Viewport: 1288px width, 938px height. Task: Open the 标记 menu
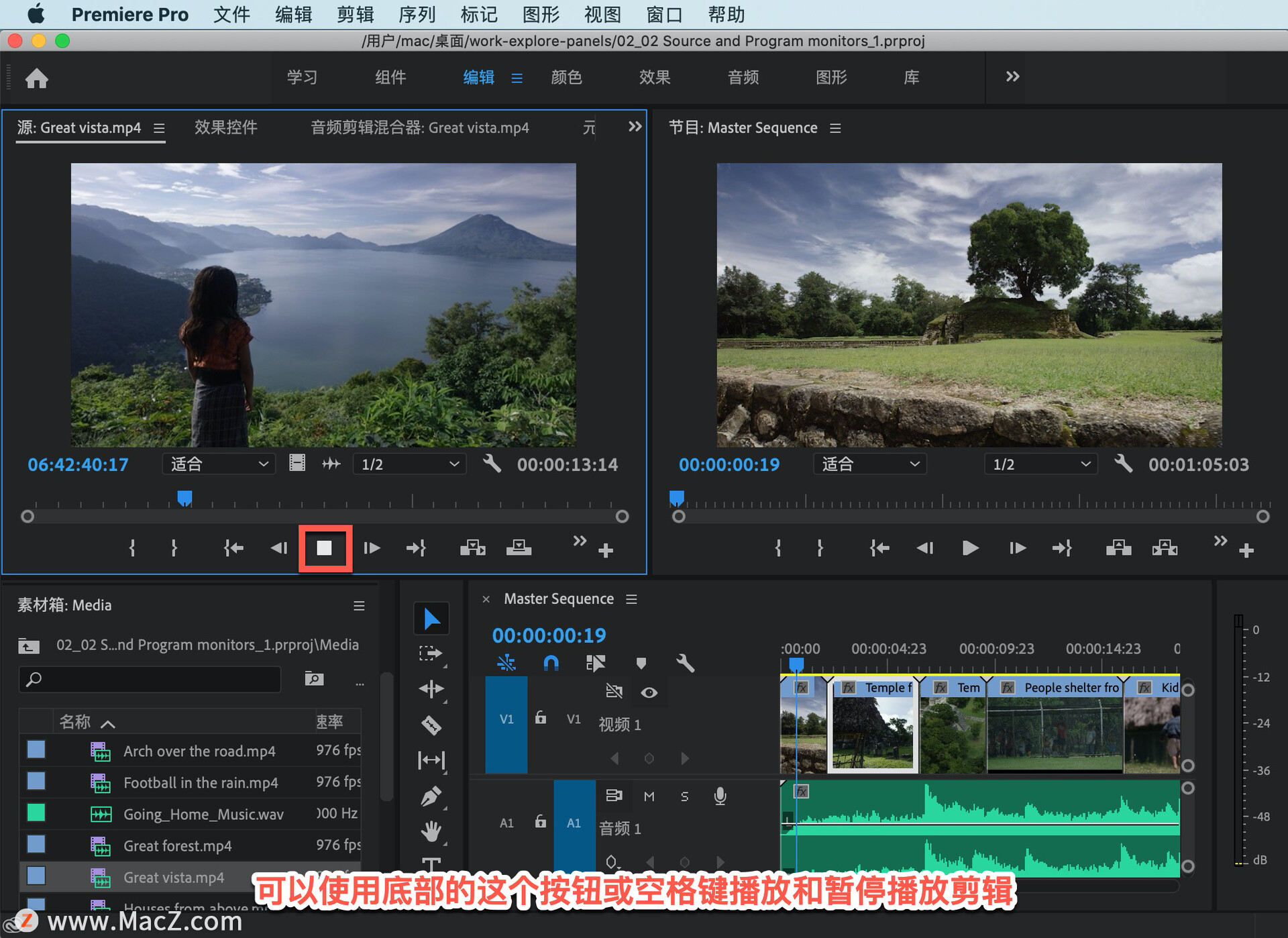[479, 14]
